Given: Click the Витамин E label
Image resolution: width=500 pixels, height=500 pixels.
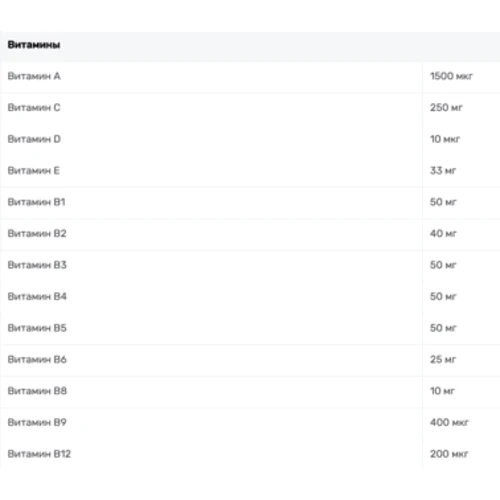Looking at the screenshot, I should tap(33, 170).
